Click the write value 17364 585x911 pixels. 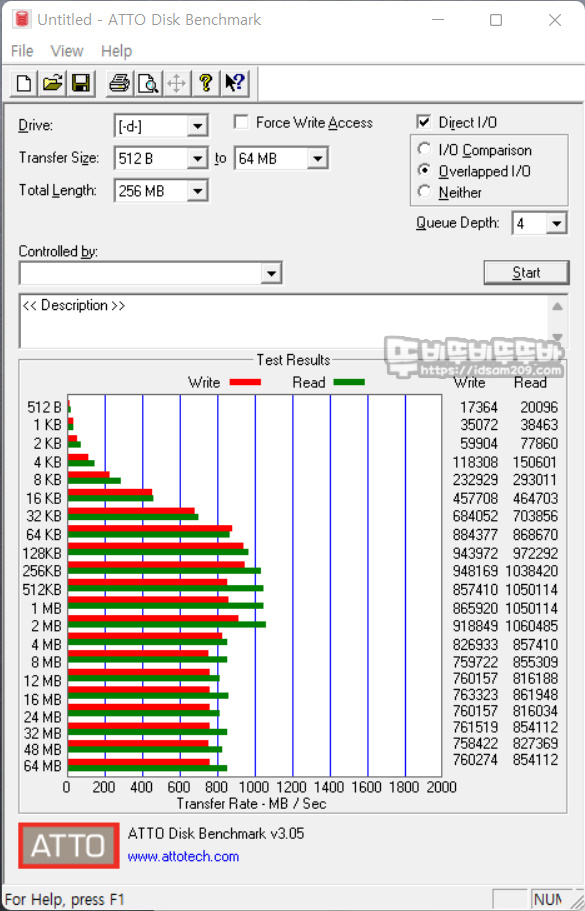(x=479, y=407)
